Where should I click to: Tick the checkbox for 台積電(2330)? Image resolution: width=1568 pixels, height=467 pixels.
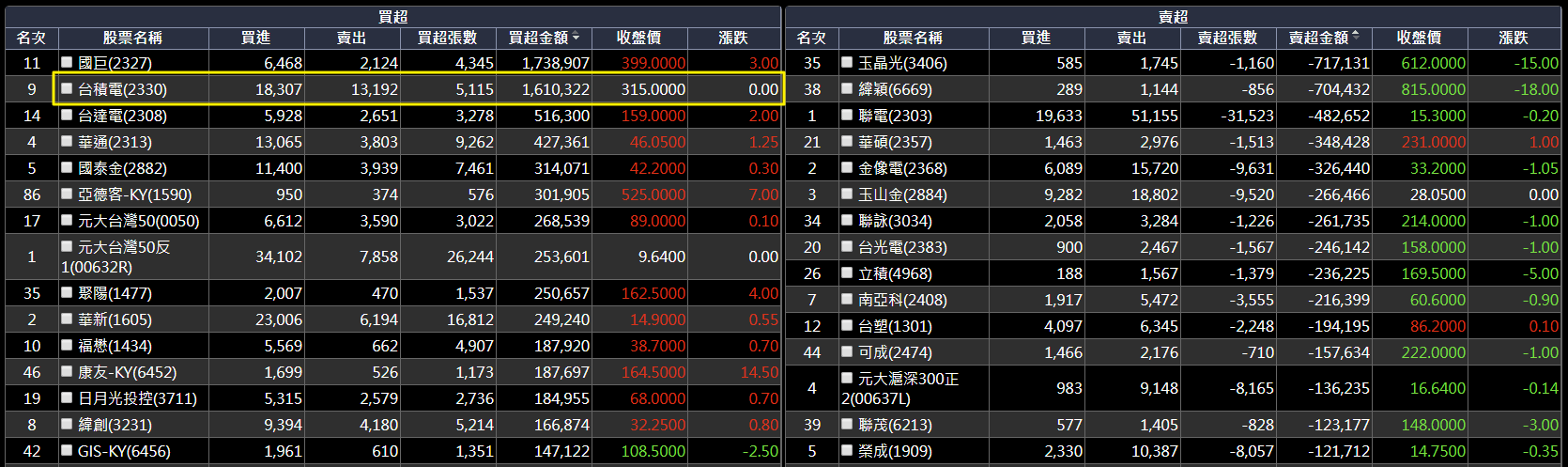(67, 88)
